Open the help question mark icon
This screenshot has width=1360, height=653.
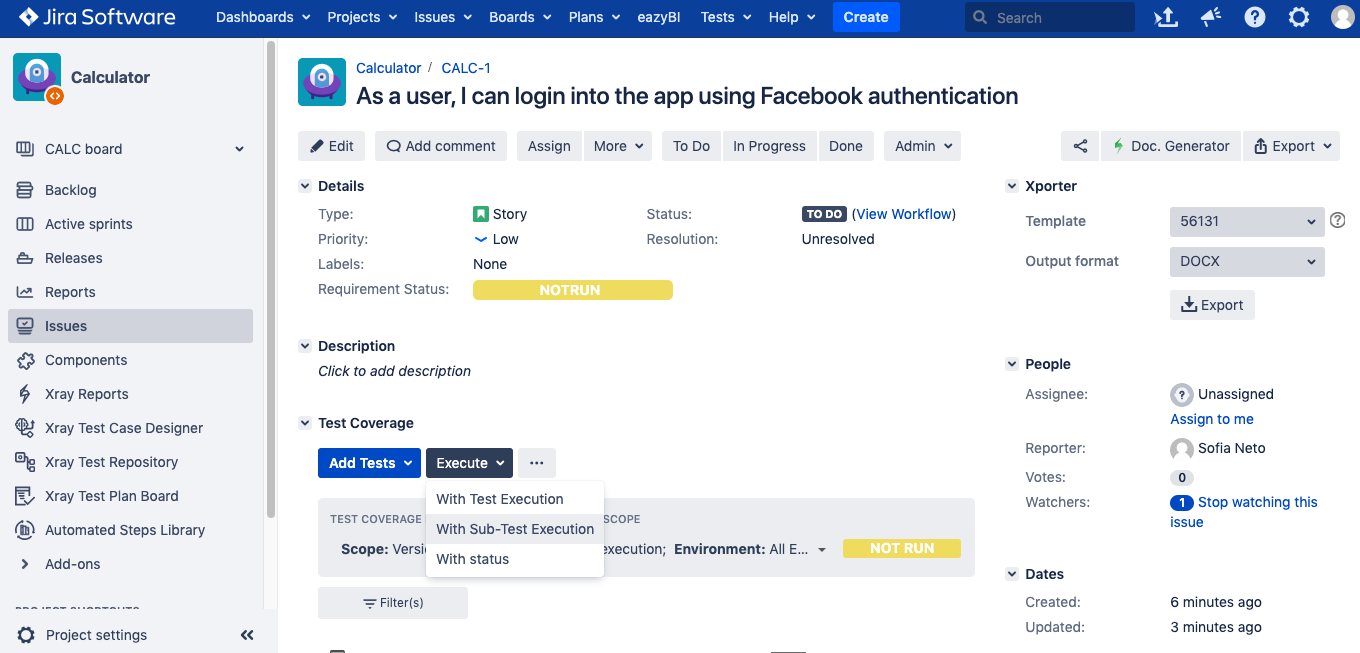[1254, 17]
